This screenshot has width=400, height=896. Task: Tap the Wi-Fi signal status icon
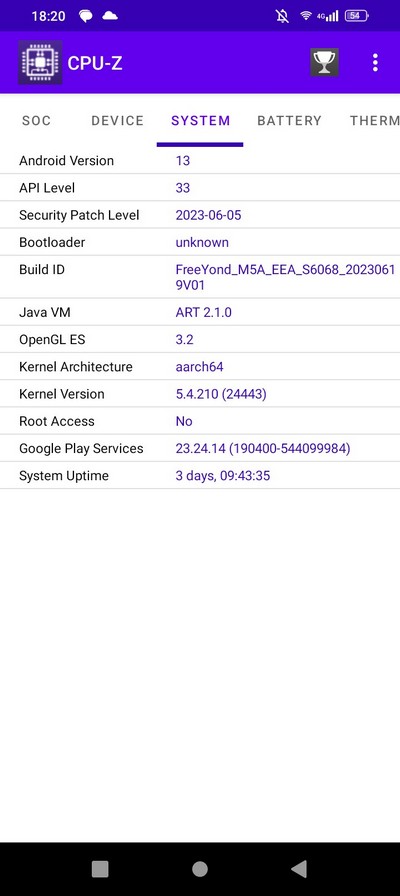306,16
